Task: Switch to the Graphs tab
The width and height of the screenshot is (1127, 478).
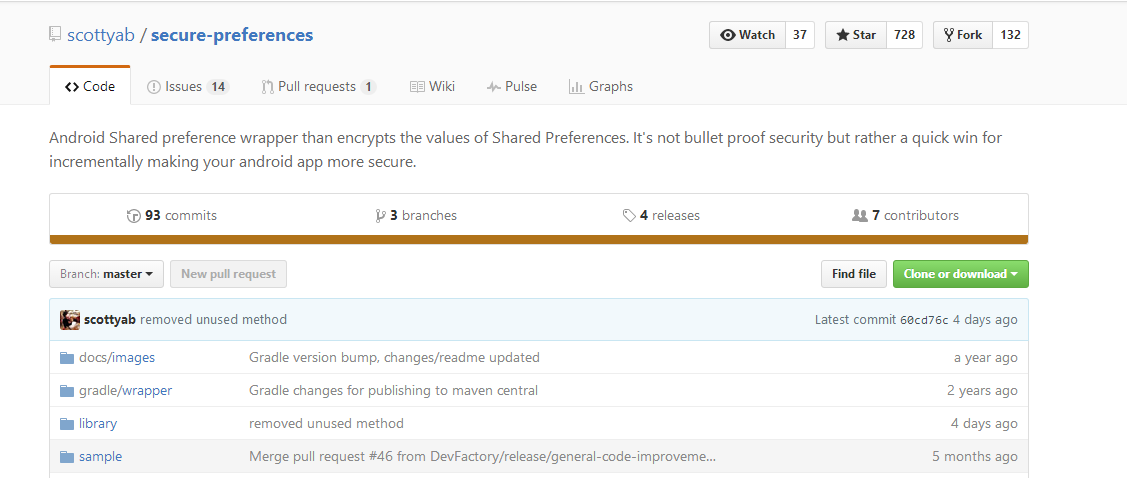Action: 601,86
